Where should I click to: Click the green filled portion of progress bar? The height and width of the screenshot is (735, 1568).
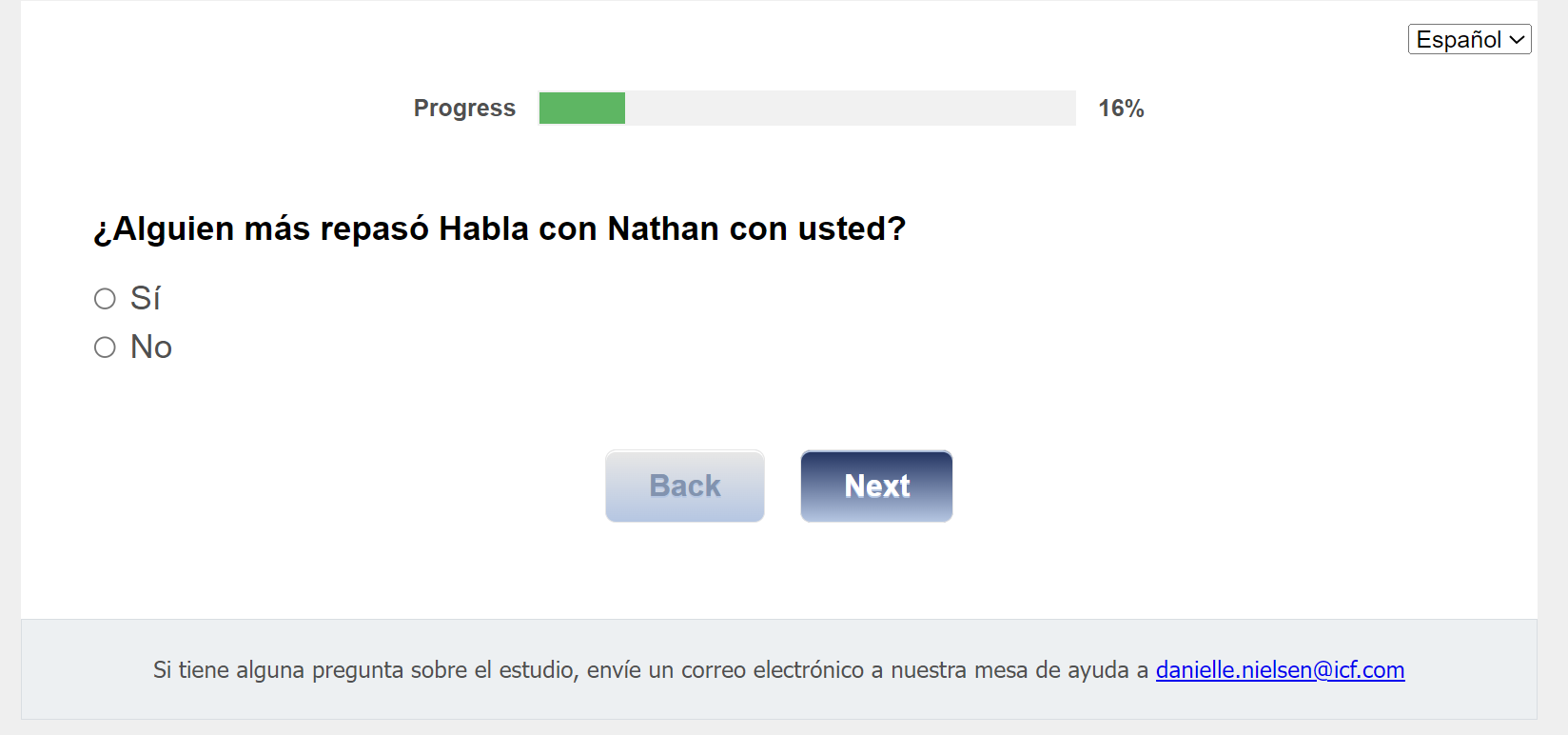(581, 109)
